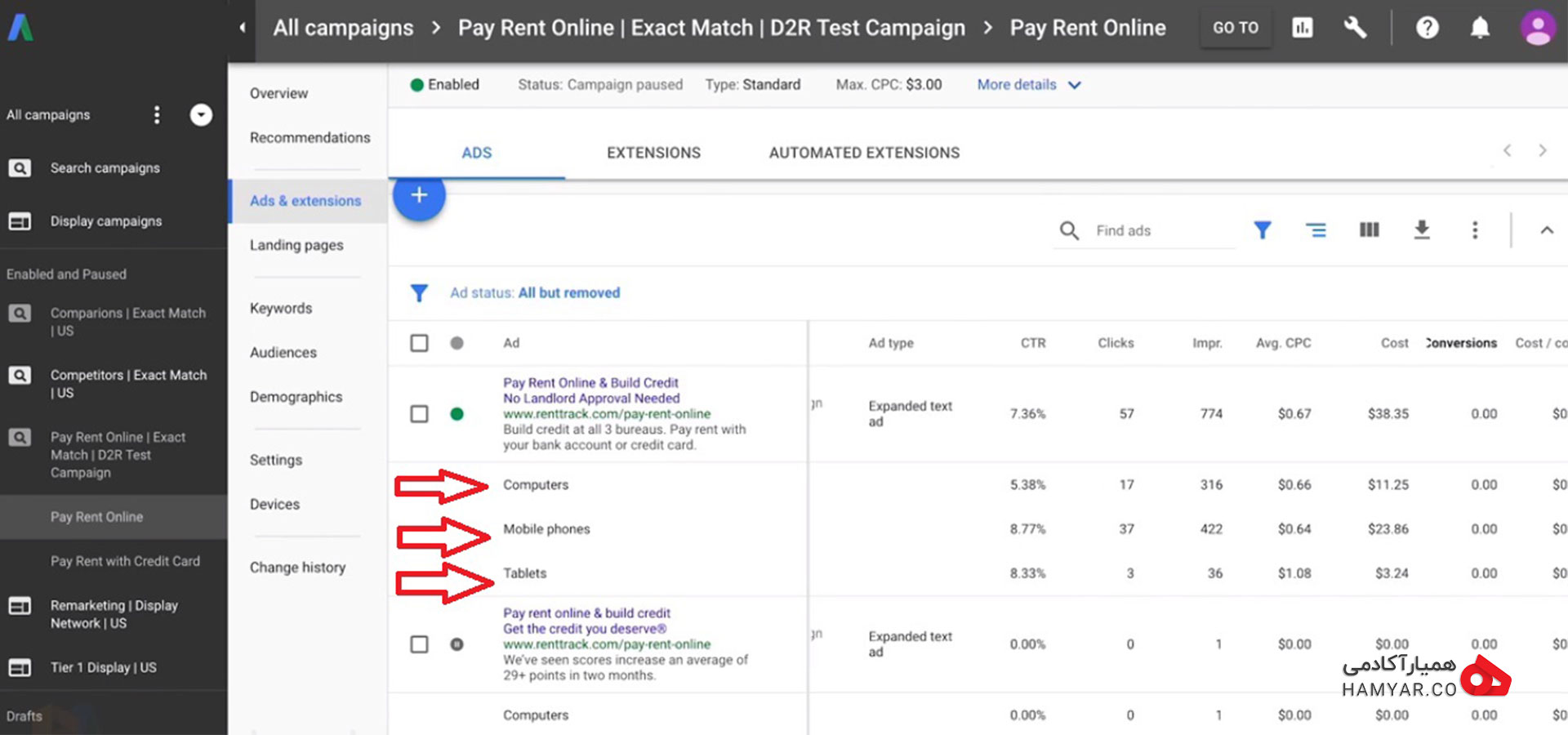Sort by the CTR column header

click(x=1032, y=343)
